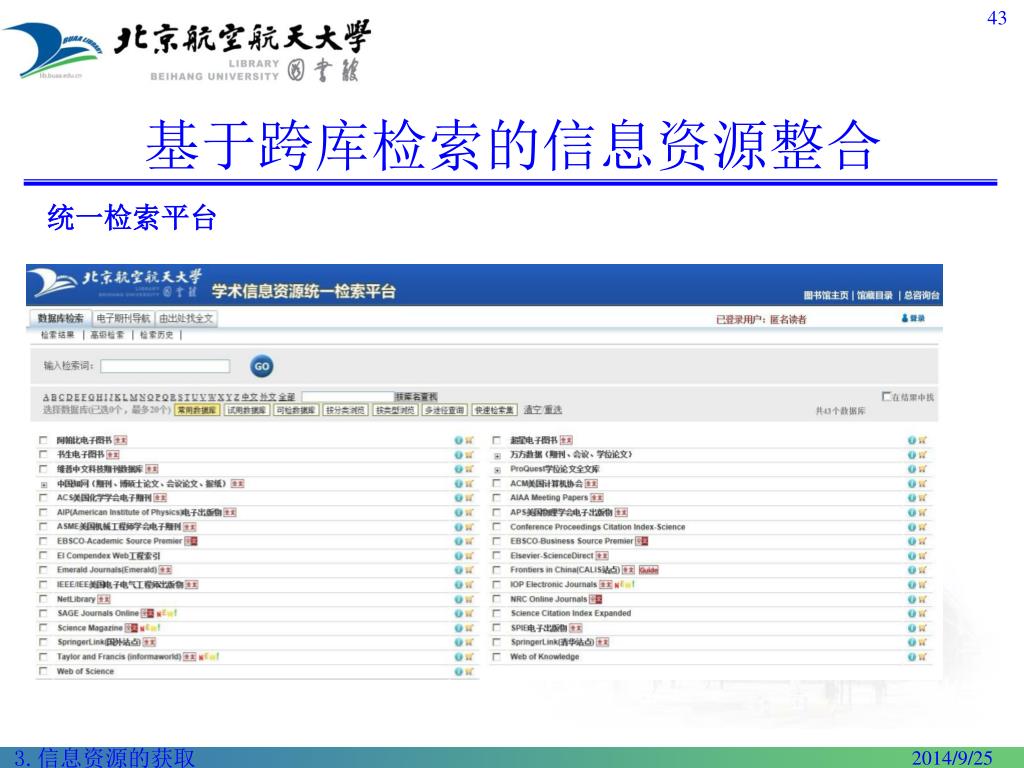Click the 按分类浏览 button
Viewport: 1024px width, 768px height.
click(x=345, y=410)
